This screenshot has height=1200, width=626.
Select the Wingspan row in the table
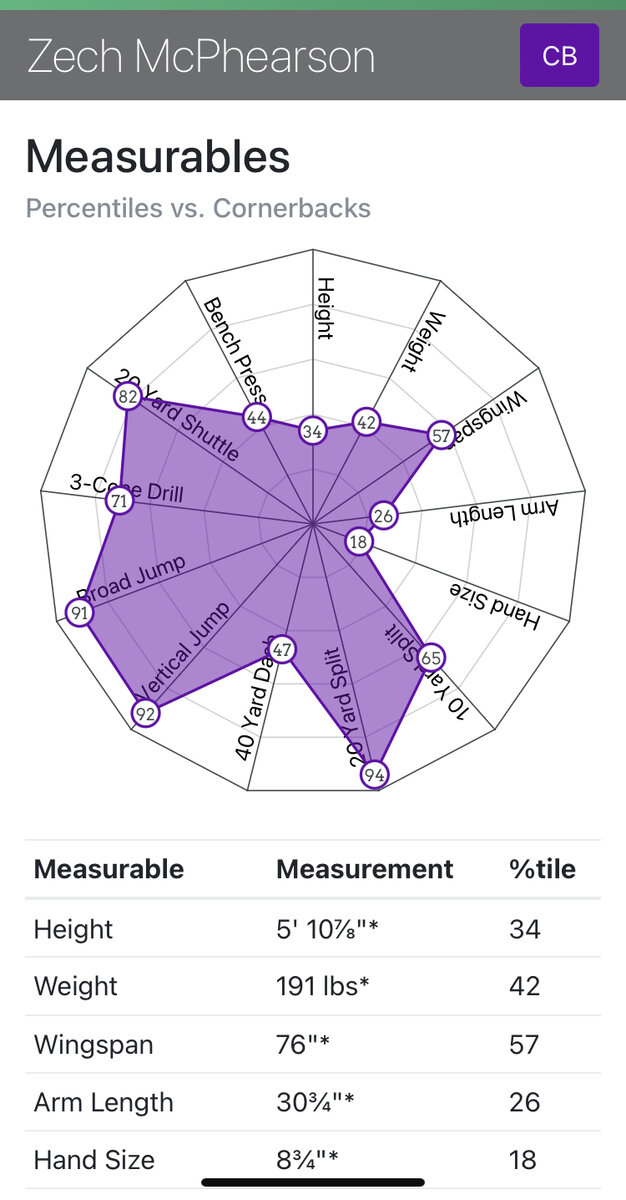[x=313, y=1045]
